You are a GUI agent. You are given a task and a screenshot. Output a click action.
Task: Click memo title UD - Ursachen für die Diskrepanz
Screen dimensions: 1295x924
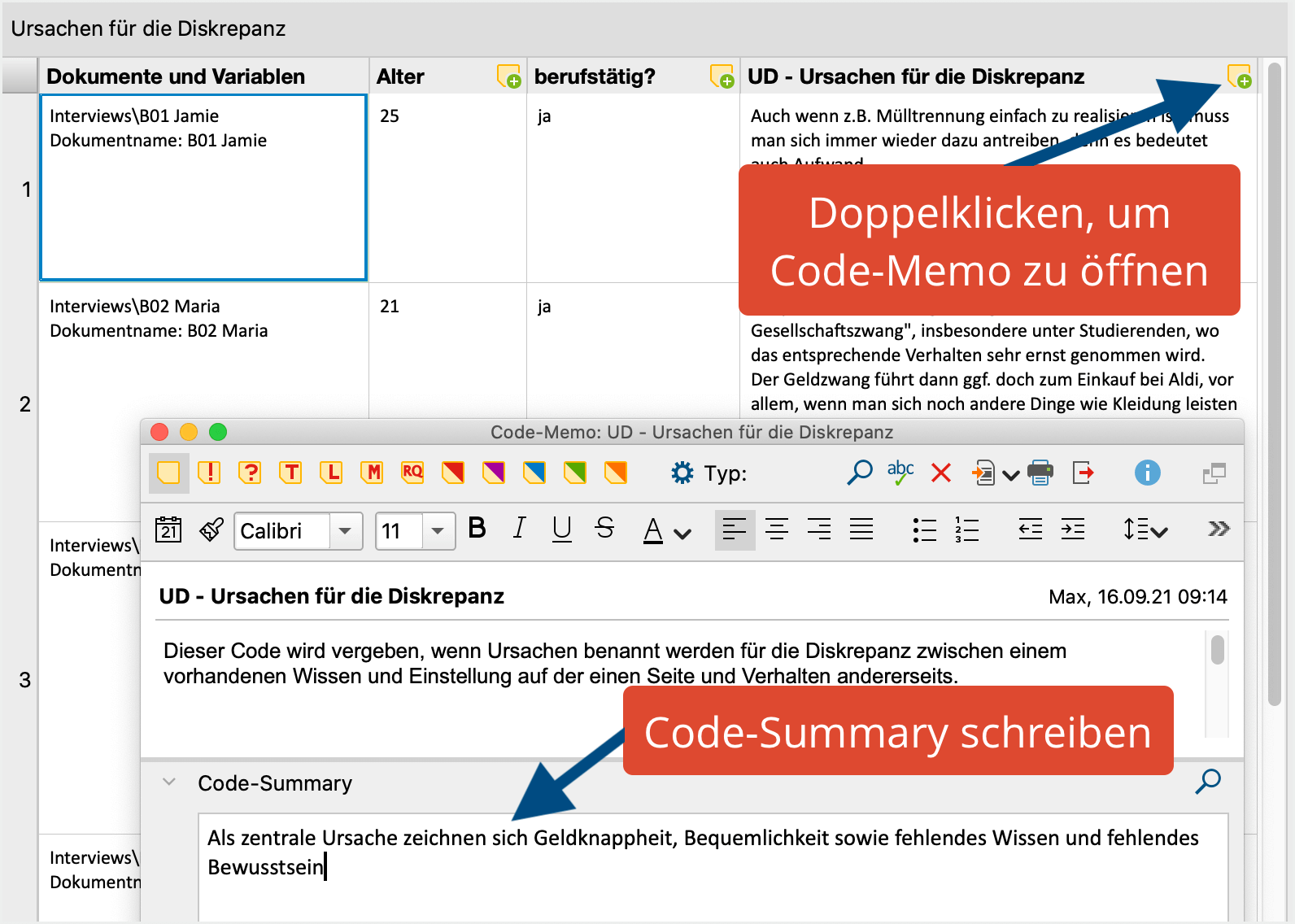pos(332,596)
